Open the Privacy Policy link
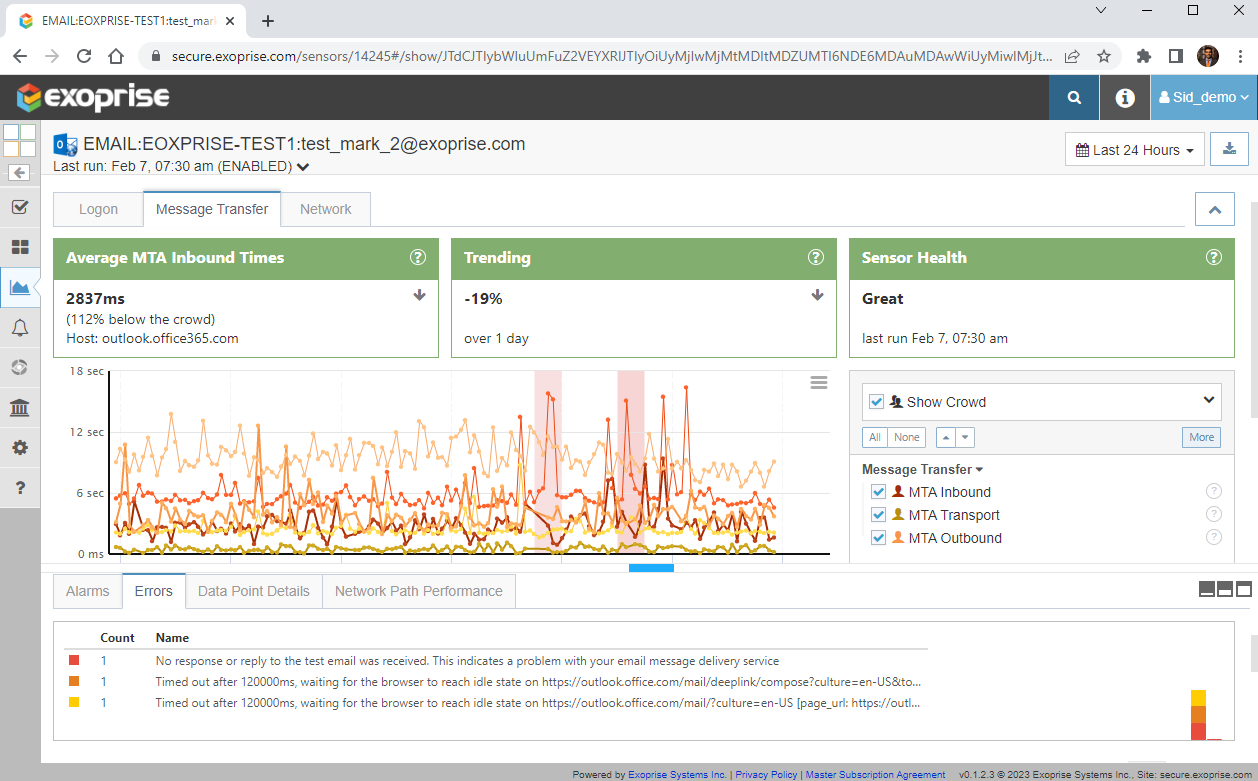The width and height of the screenshot is (1258, 781). 767,775
